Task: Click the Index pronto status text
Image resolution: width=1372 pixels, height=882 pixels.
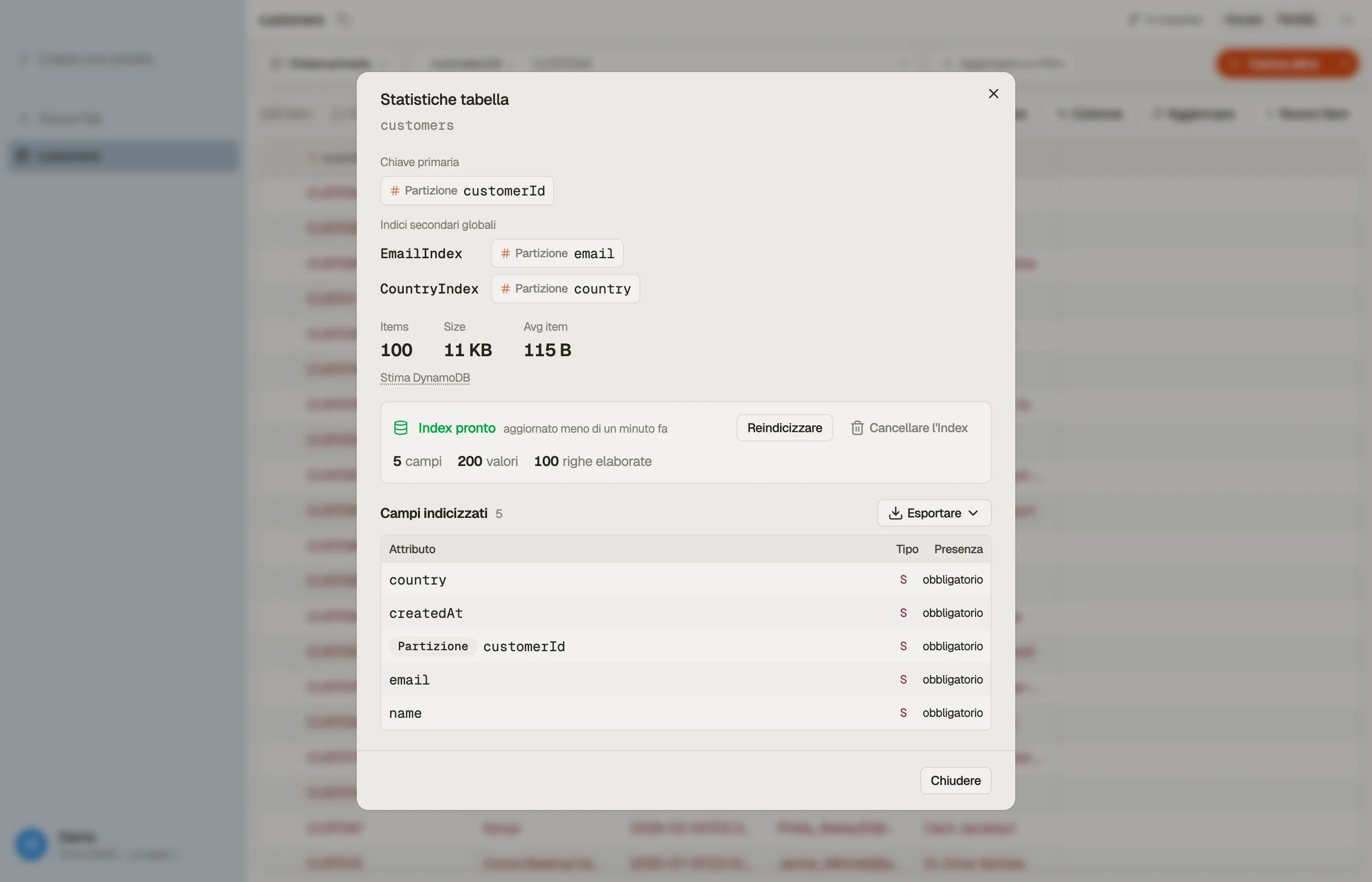Action: coord(456,428)
